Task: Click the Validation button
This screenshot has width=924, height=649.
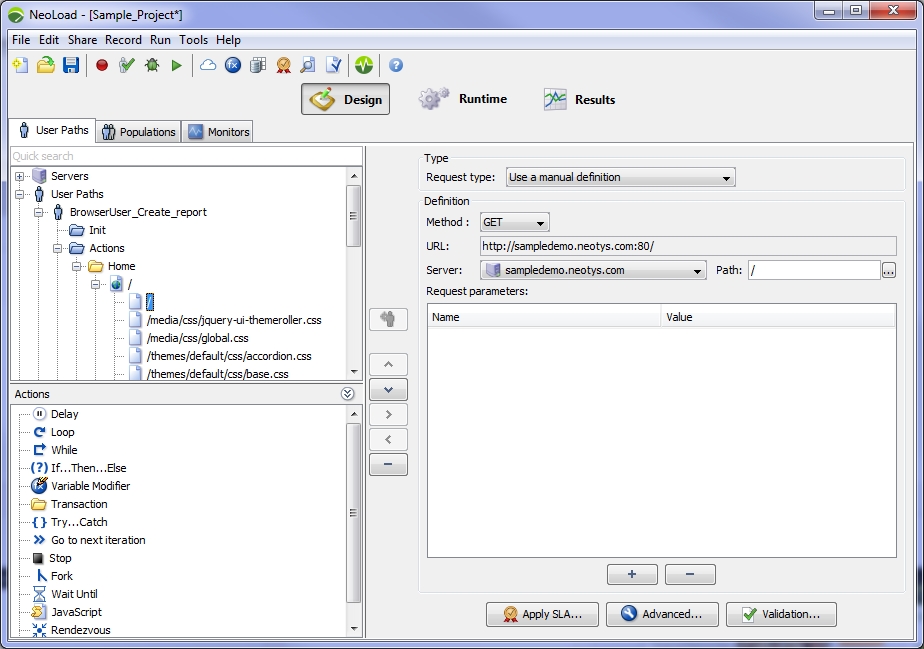Action: coord(781,614)
